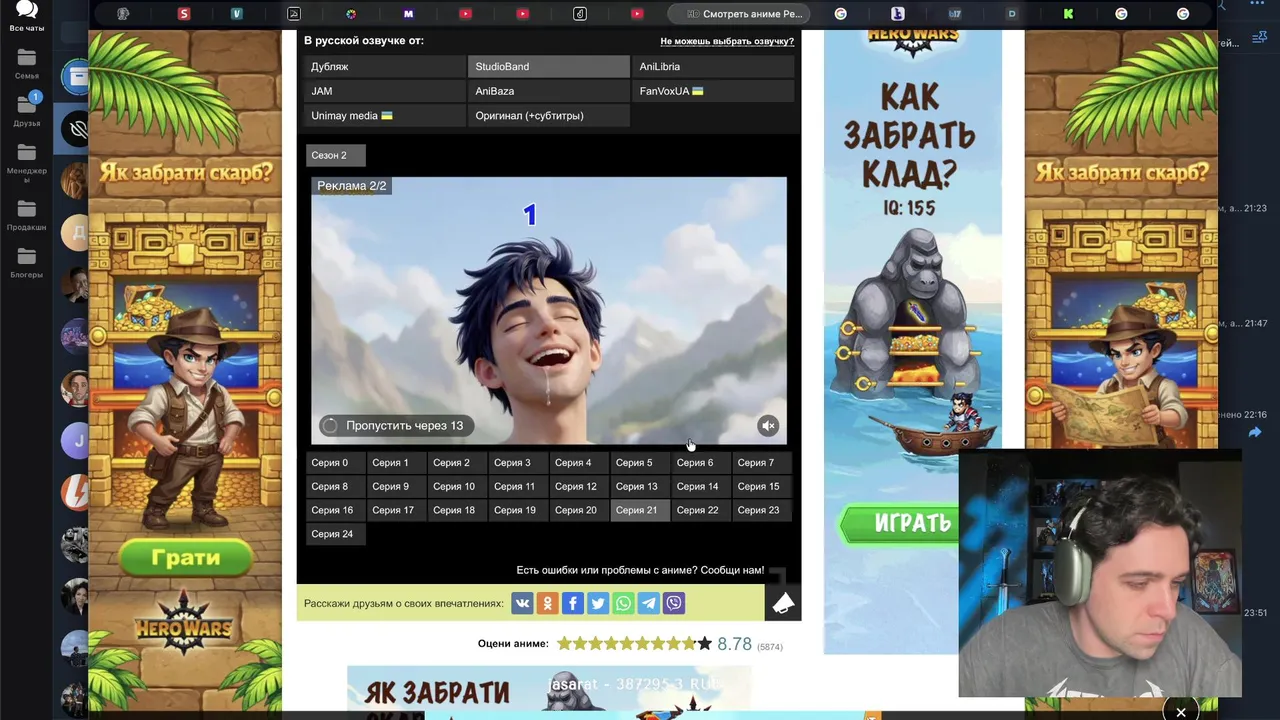Select Серия 7 episode

(x=762, y=463)
